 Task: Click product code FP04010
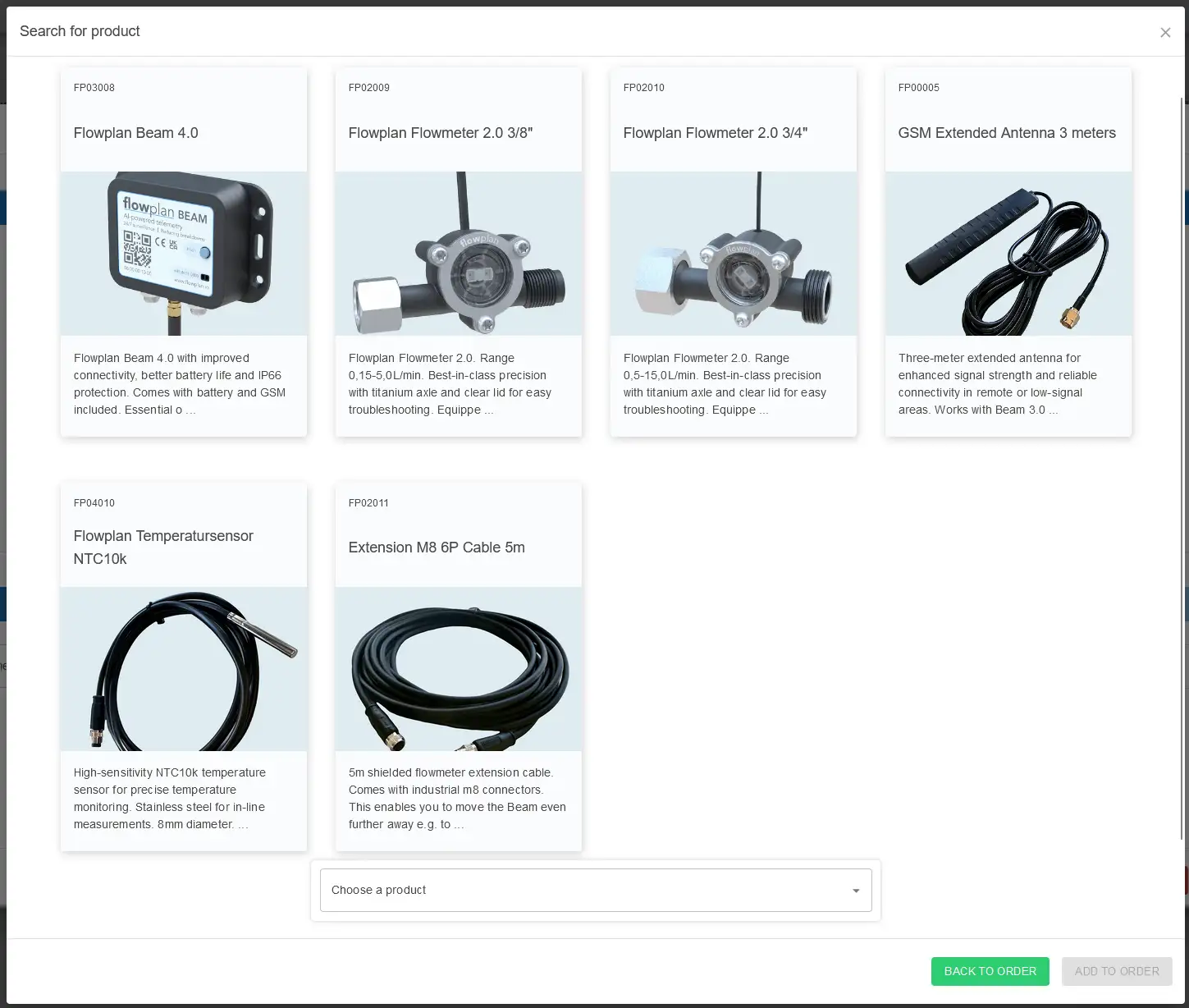point(94,503)
